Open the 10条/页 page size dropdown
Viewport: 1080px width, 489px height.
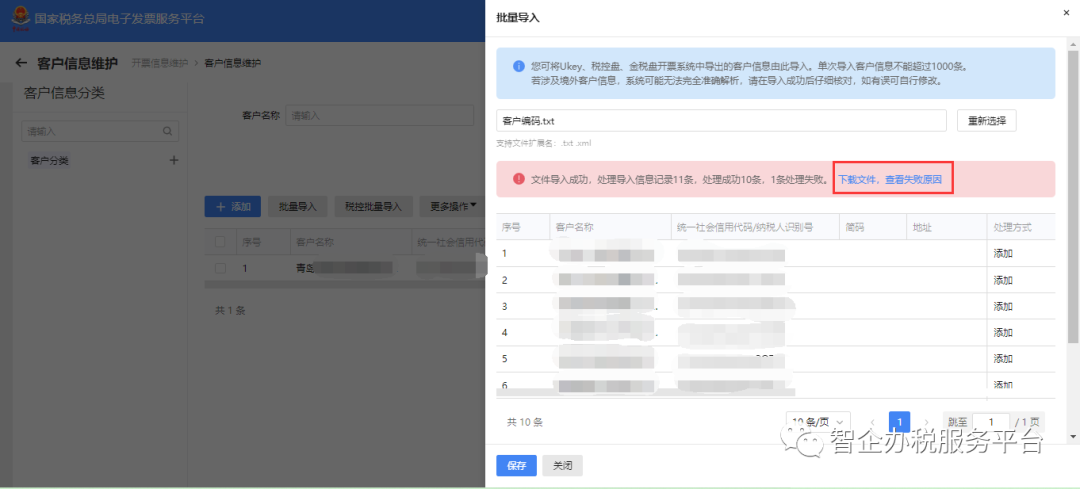pos(818,422)
